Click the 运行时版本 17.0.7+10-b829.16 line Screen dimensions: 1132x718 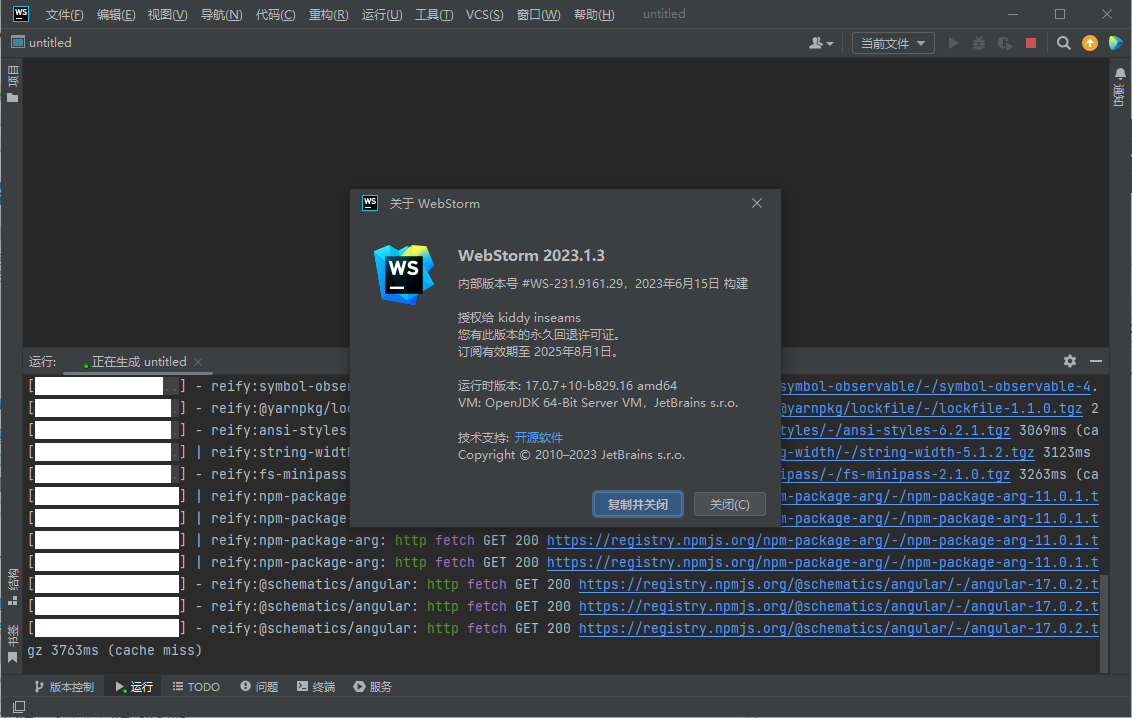pyautogui.click(x=567, y=385)
